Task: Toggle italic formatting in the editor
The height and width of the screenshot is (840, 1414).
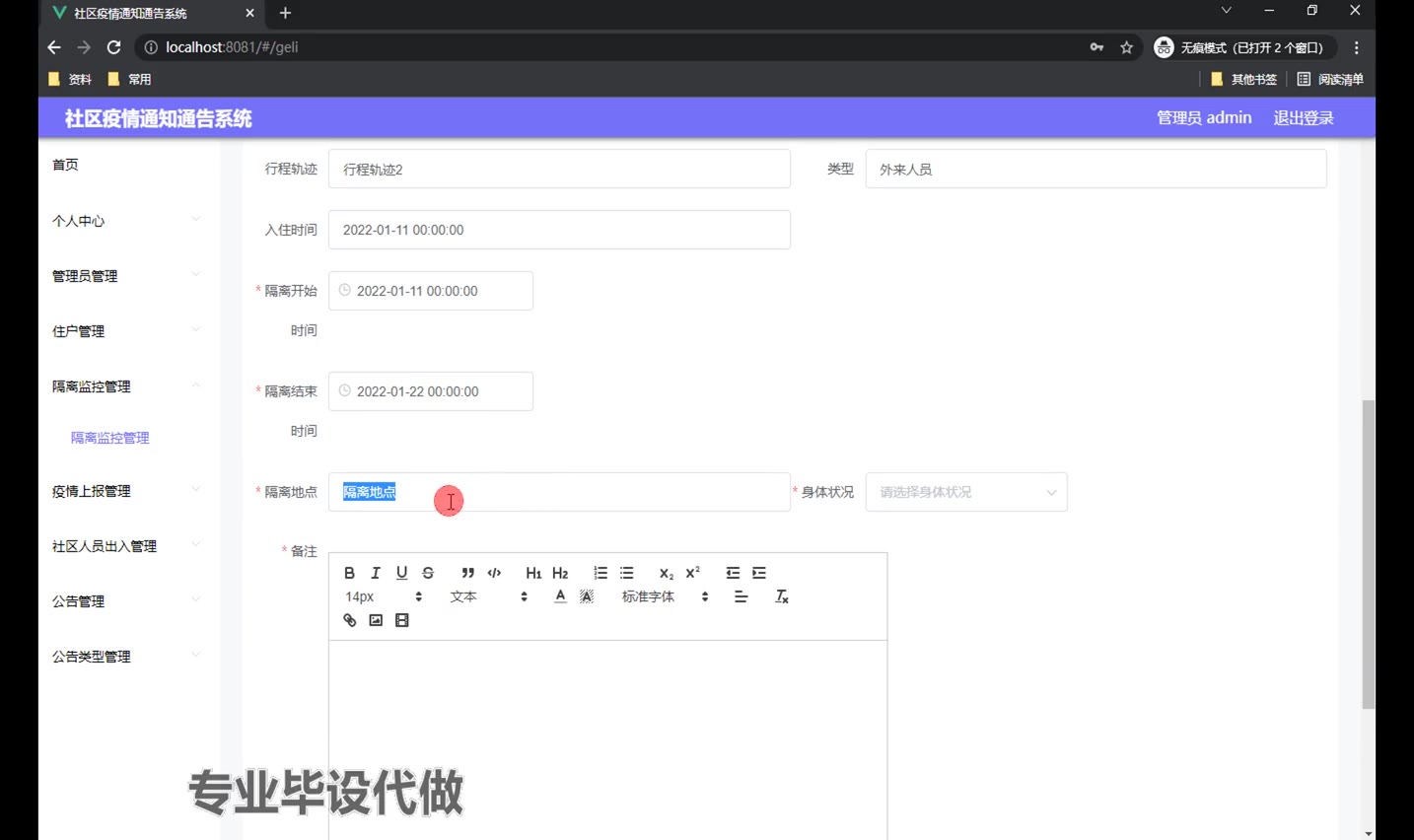Action: (376, 573)
